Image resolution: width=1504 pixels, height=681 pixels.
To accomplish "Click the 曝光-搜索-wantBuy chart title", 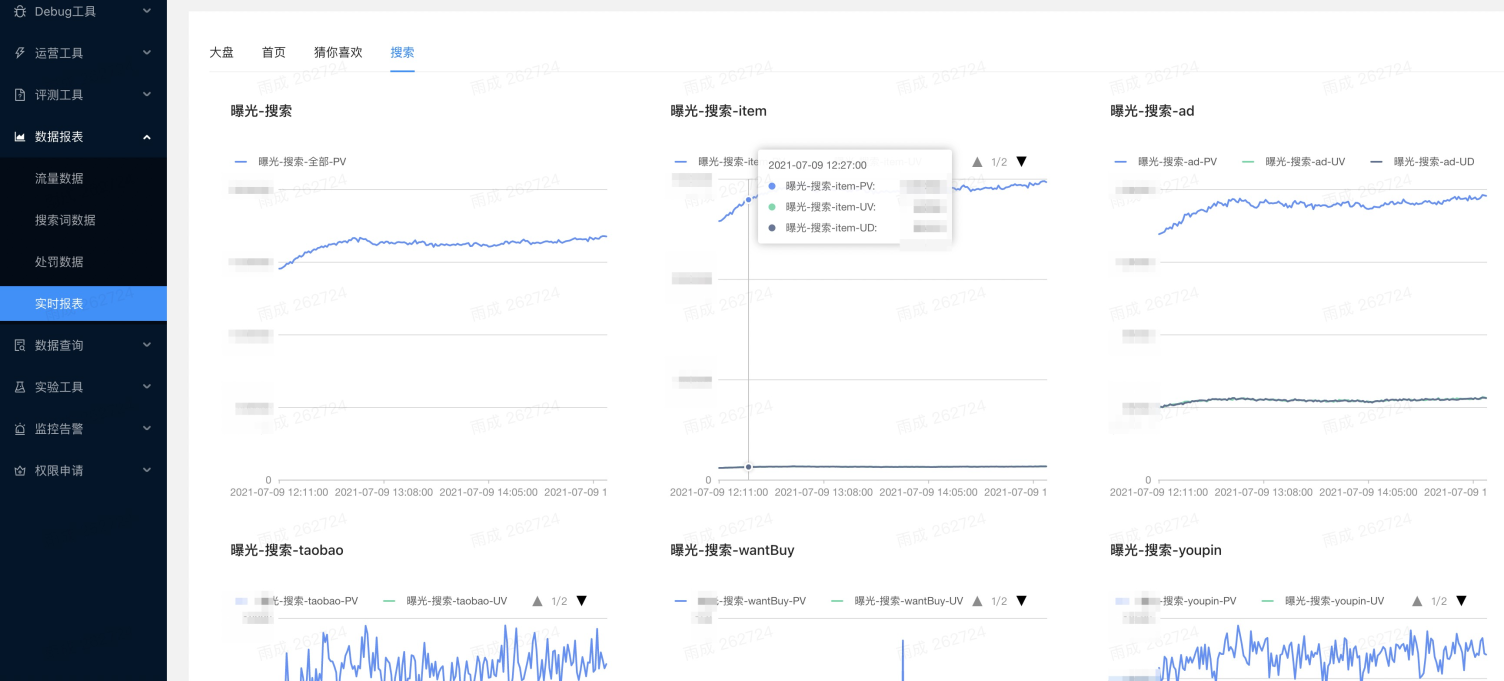I will (732, 550).
